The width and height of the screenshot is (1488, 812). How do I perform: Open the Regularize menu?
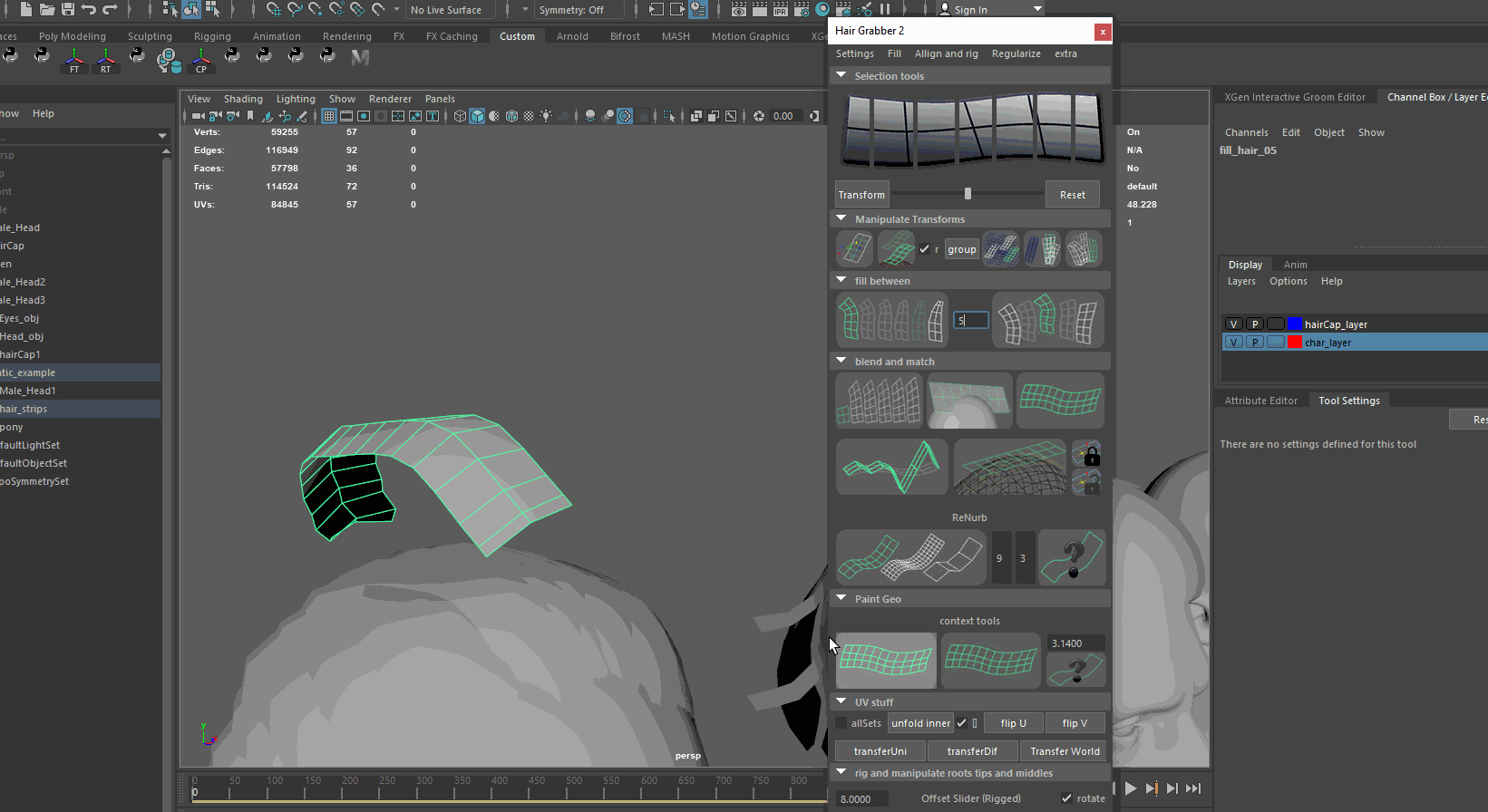pos(1016,53)
